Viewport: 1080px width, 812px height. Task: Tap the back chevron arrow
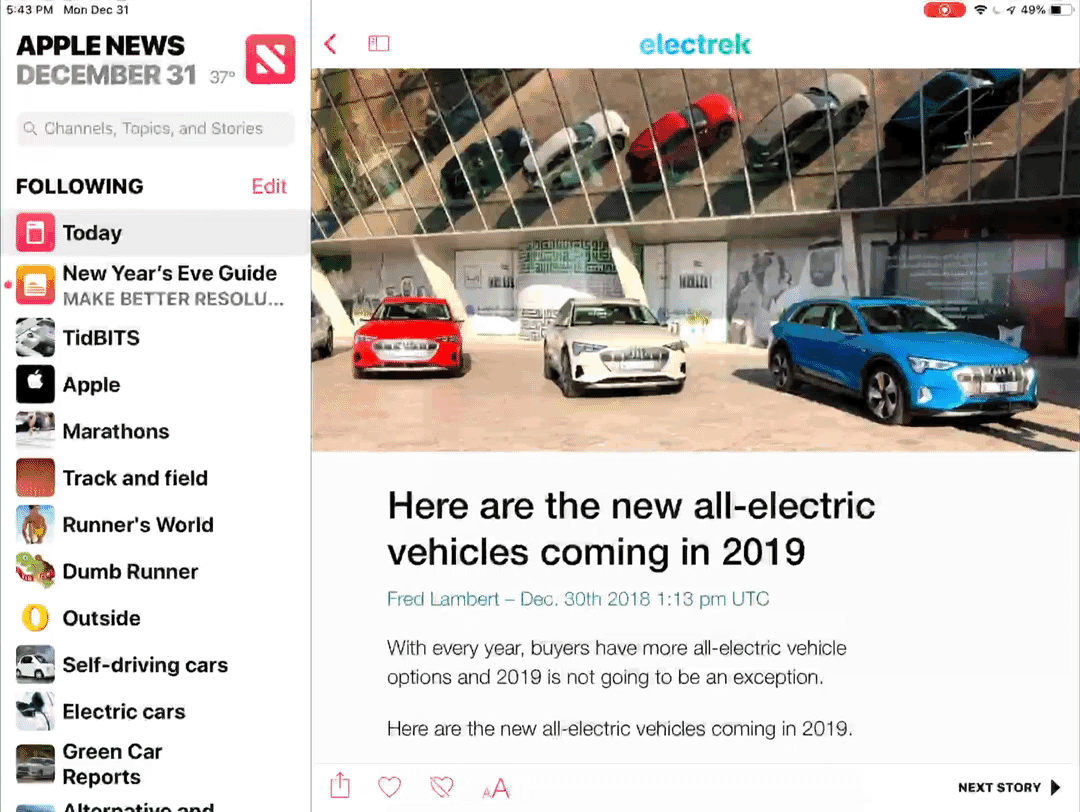pos(331,44)
